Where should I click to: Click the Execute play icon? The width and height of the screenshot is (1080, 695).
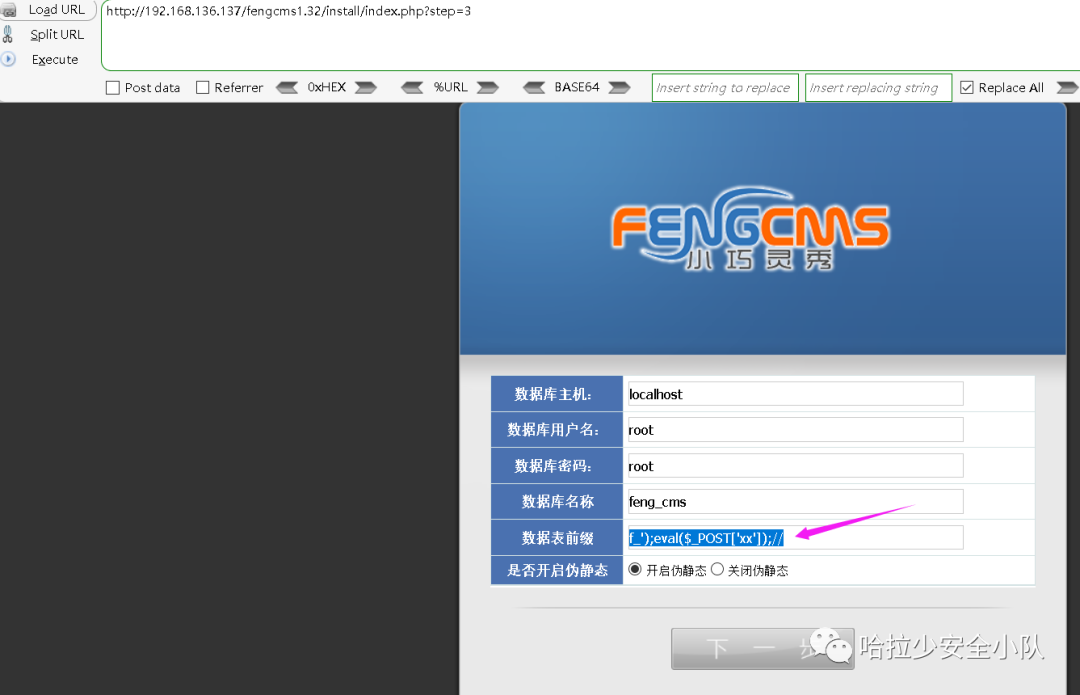click(x=8, y=59)
